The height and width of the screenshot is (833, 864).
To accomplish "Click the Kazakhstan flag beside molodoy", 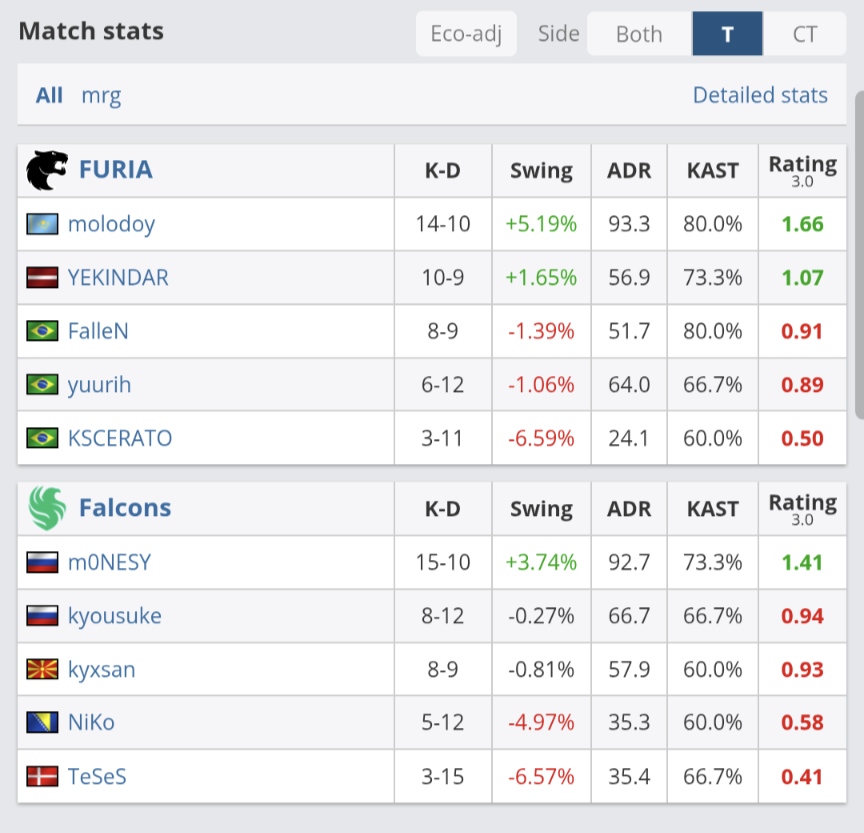I will 42,224.
